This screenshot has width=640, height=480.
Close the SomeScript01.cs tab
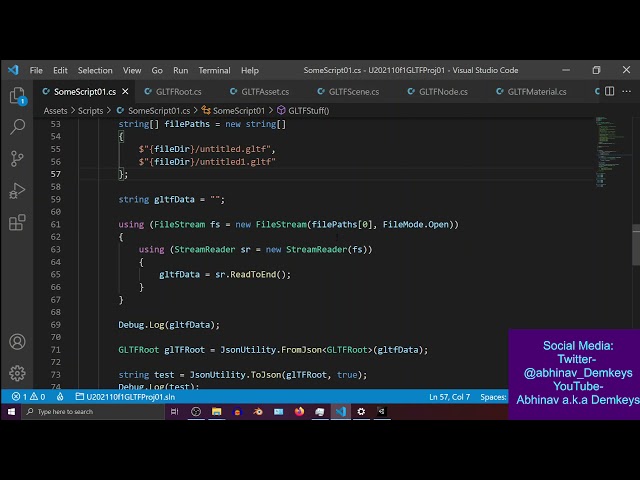click(x=125, y=91)
